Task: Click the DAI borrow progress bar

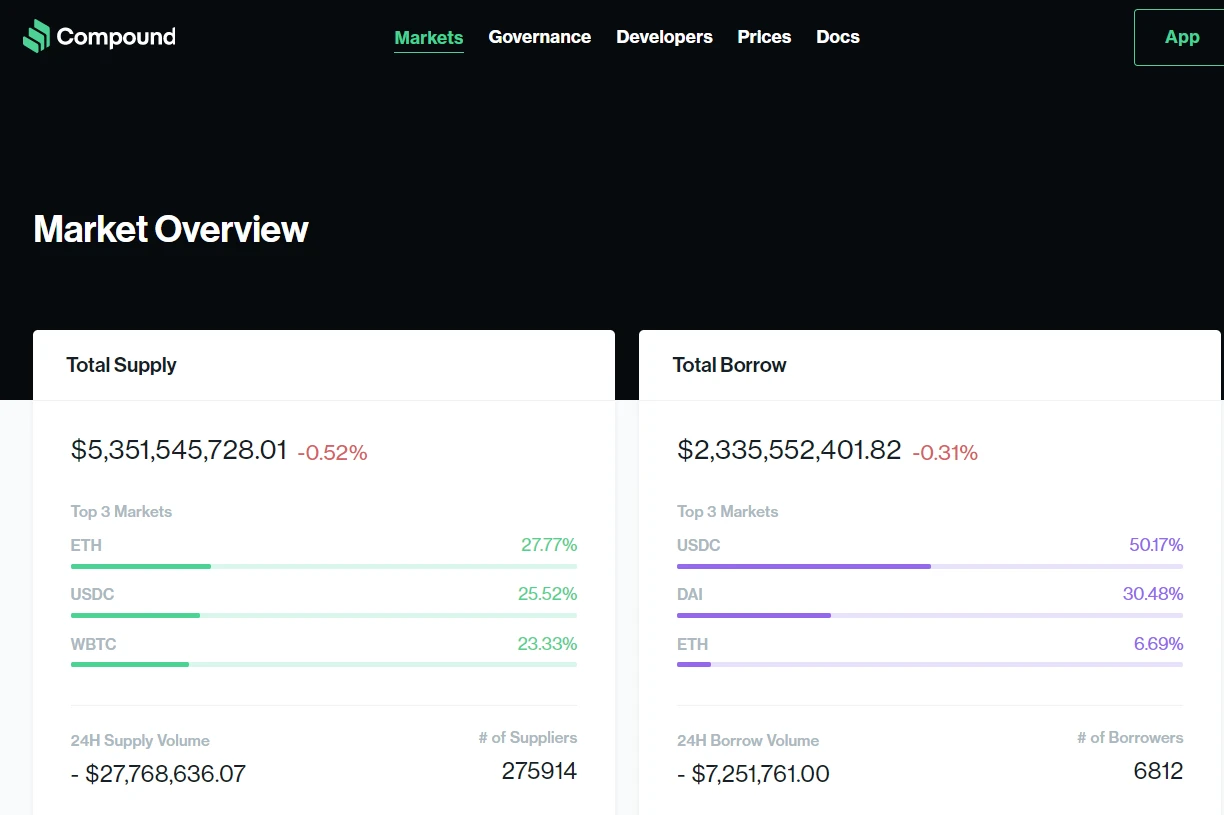Action: click(x=930, y=615)
